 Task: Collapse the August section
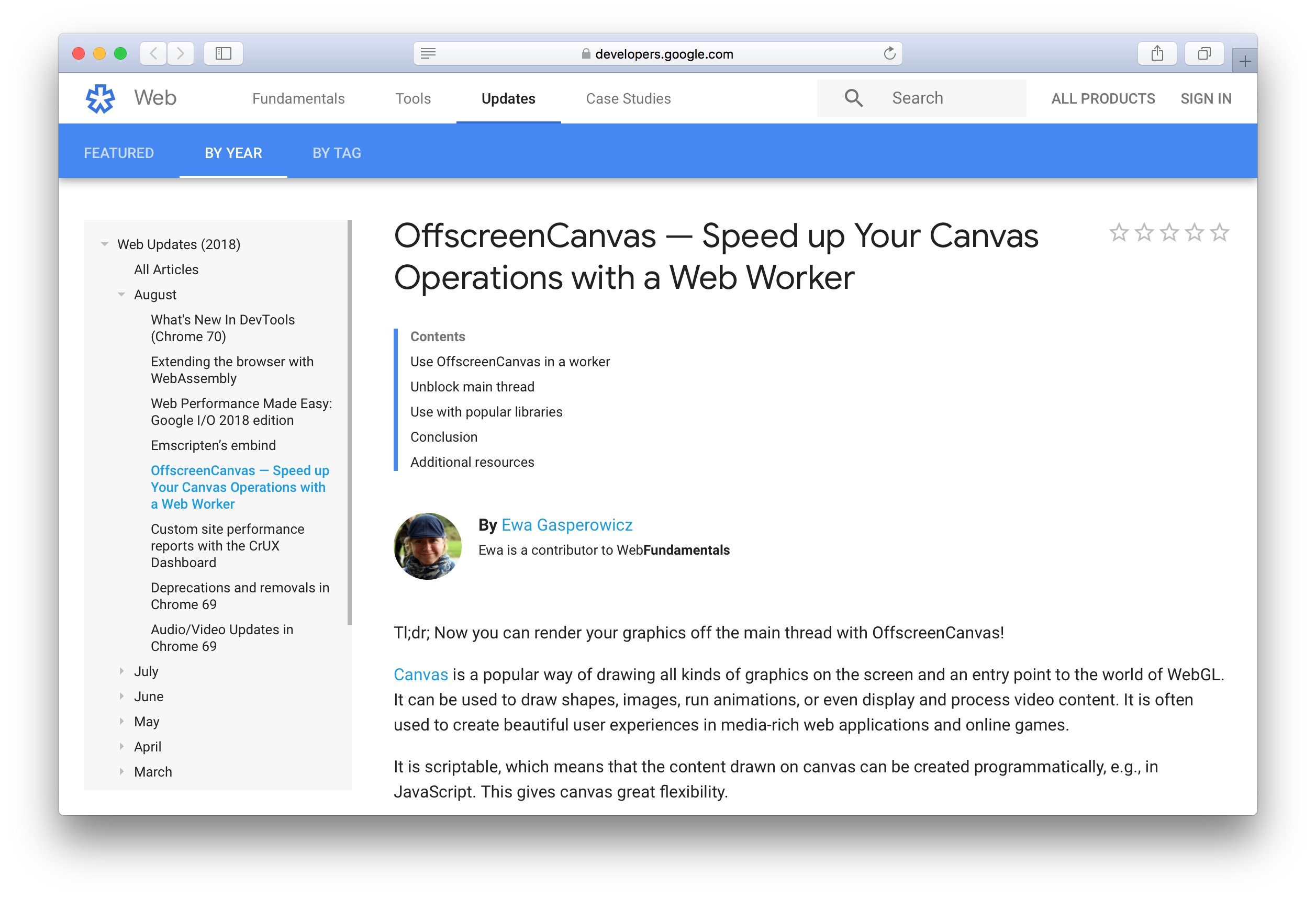[x=121, y=295]
